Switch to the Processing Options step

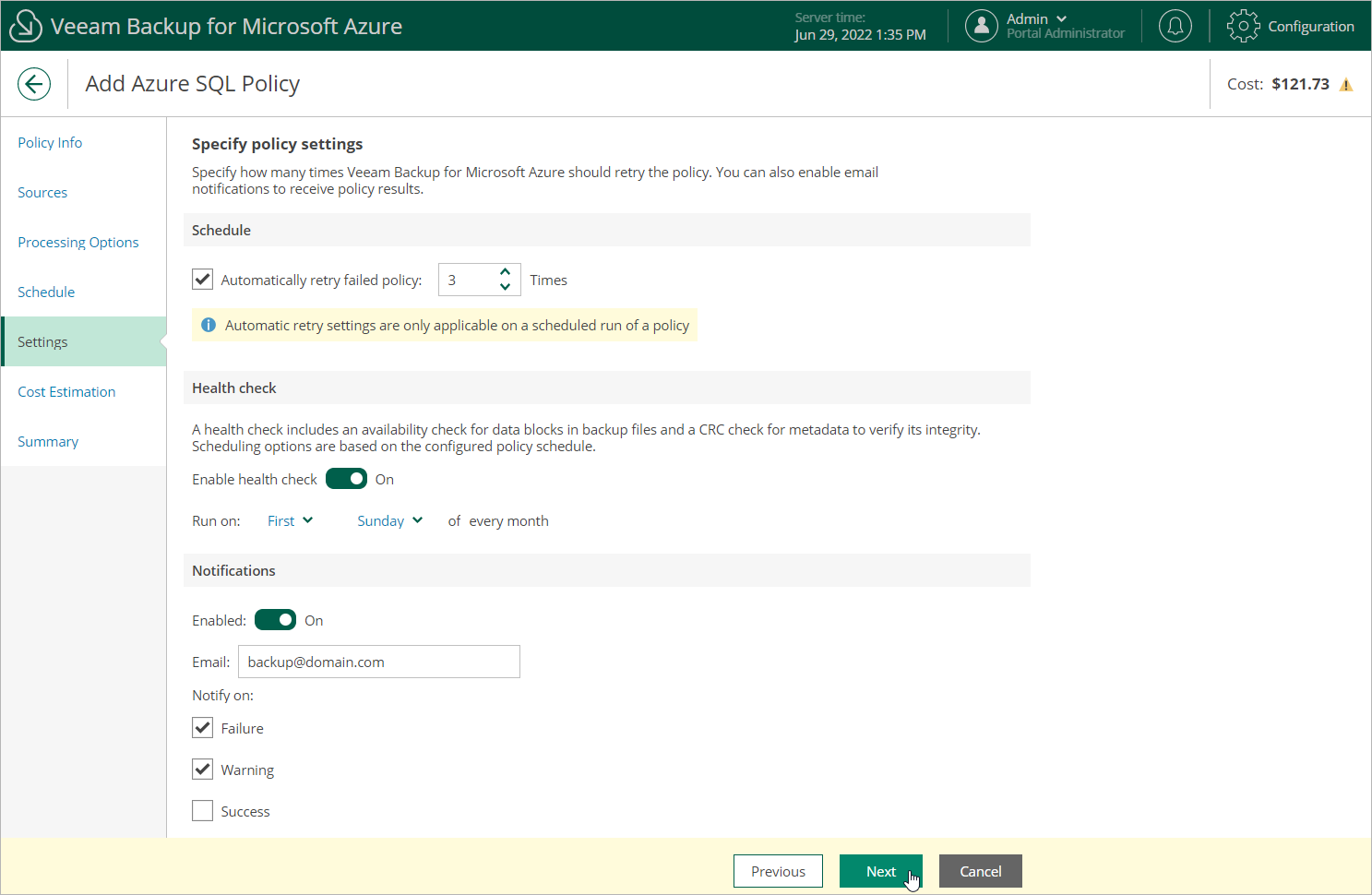(x=78, y=242)
